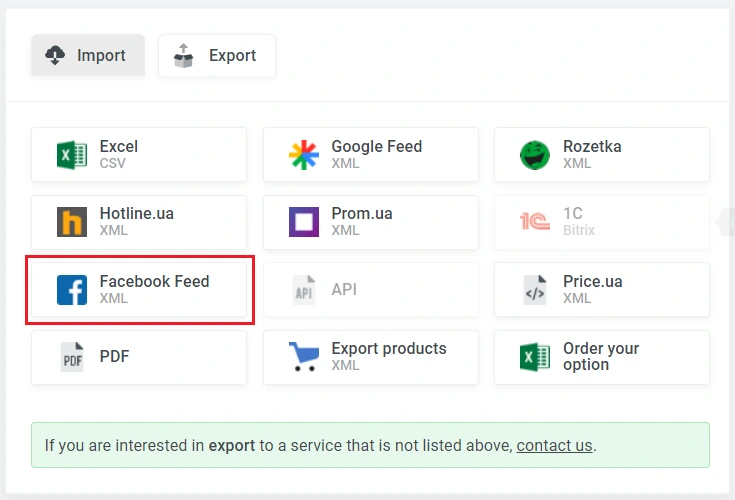
Task: Click the PDF file icon
Action: click(x=72, y=357)
